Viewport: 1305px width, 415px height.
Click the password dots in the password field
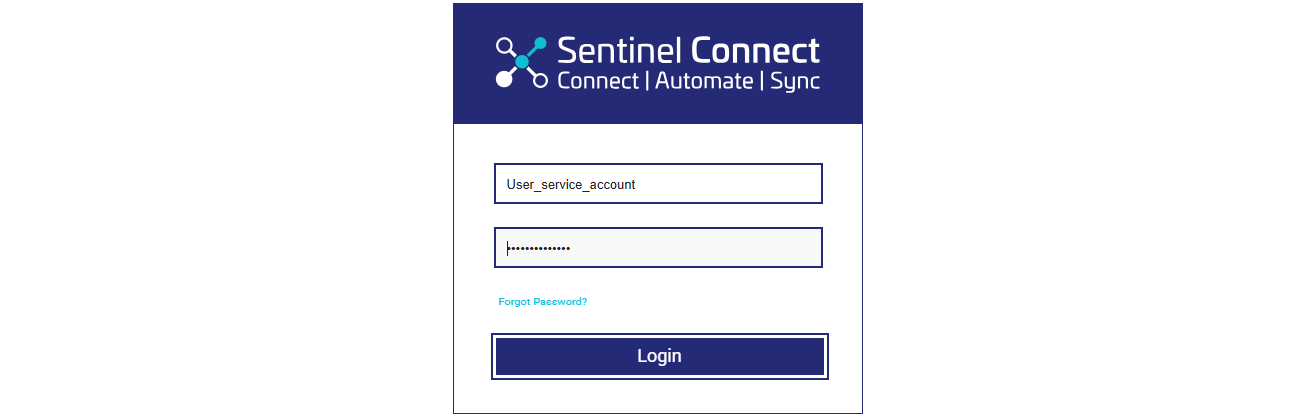coord(539,248)
